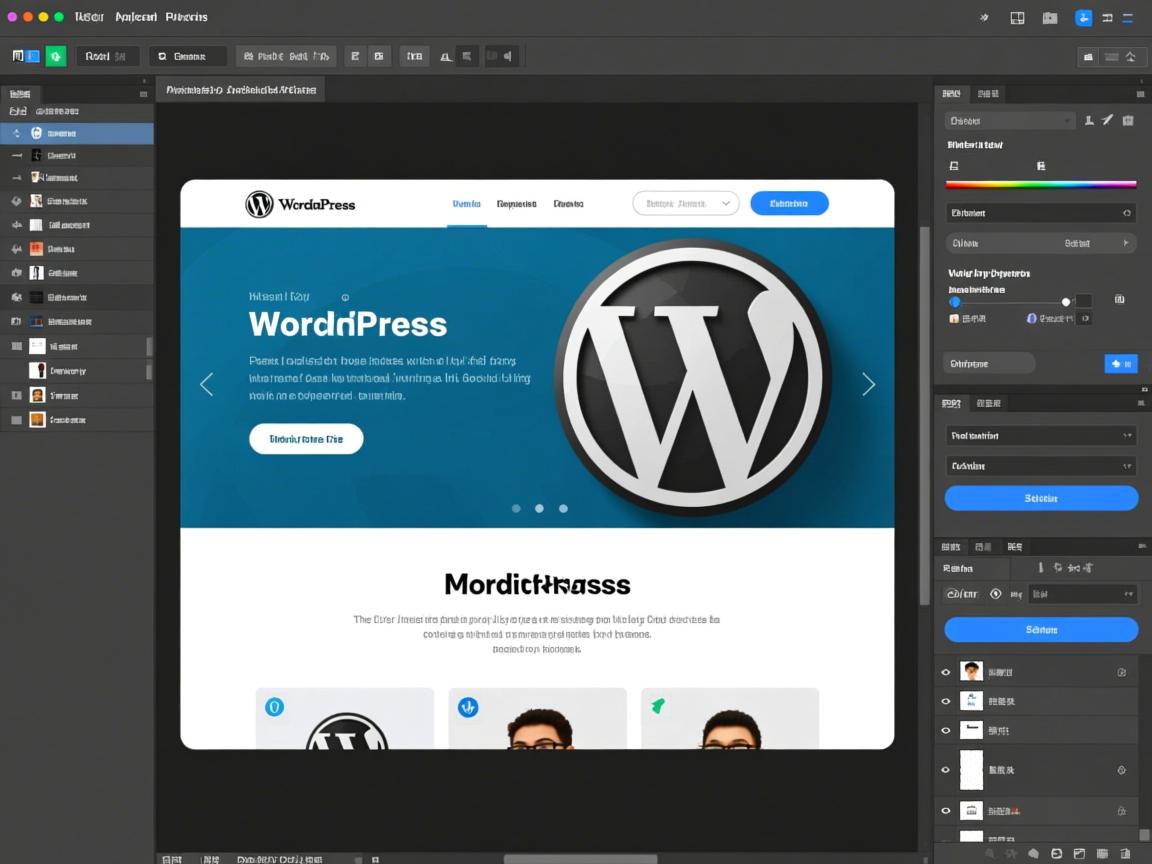Go to the next slide with right arrow
Viewport: 1152px width, 864px height.
[868, 384]
